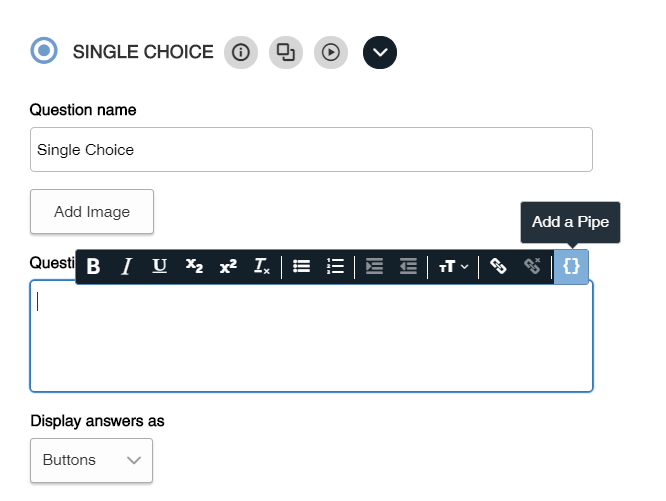Click the Add a Pipe braces button
666x501 pixels.
click(571, 266)
